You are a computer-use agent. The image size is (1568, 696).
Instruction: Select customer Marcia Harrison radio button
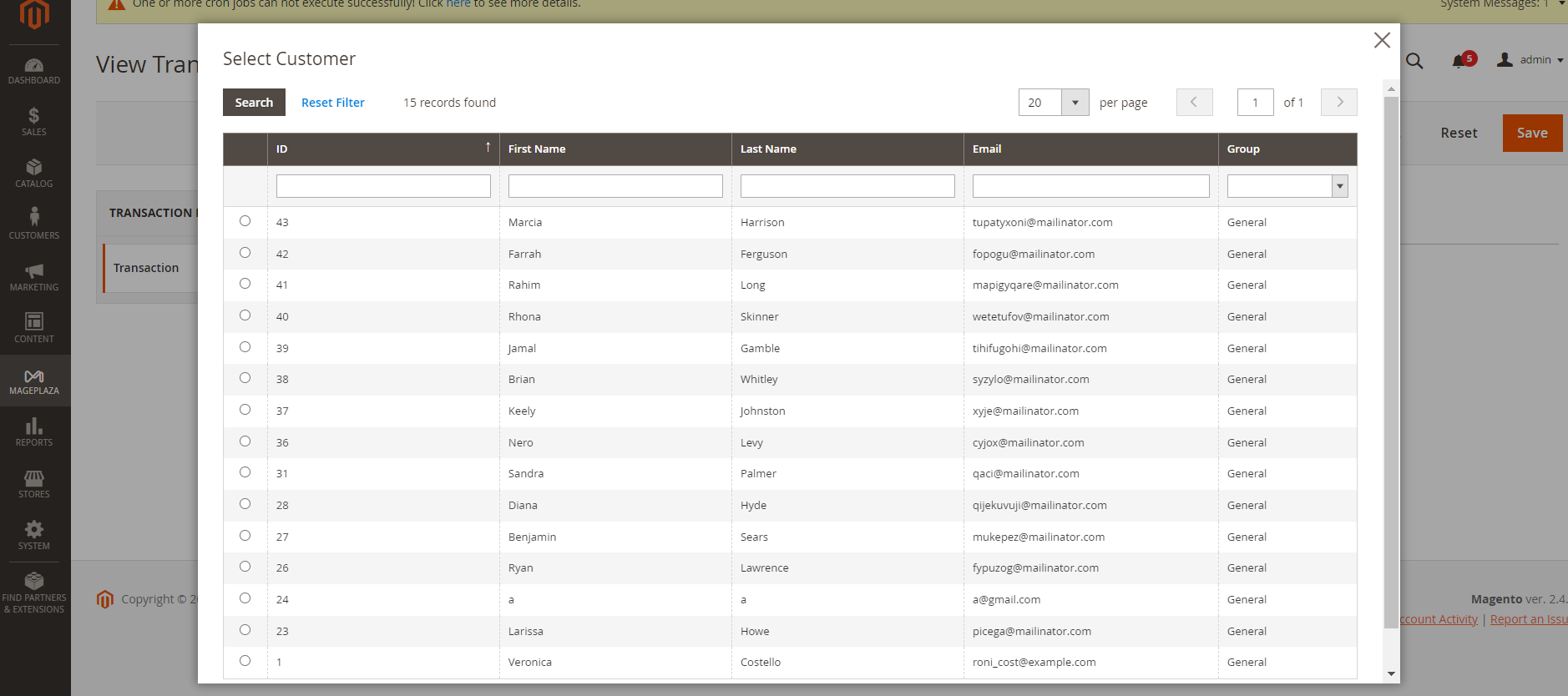coord(245,221)
